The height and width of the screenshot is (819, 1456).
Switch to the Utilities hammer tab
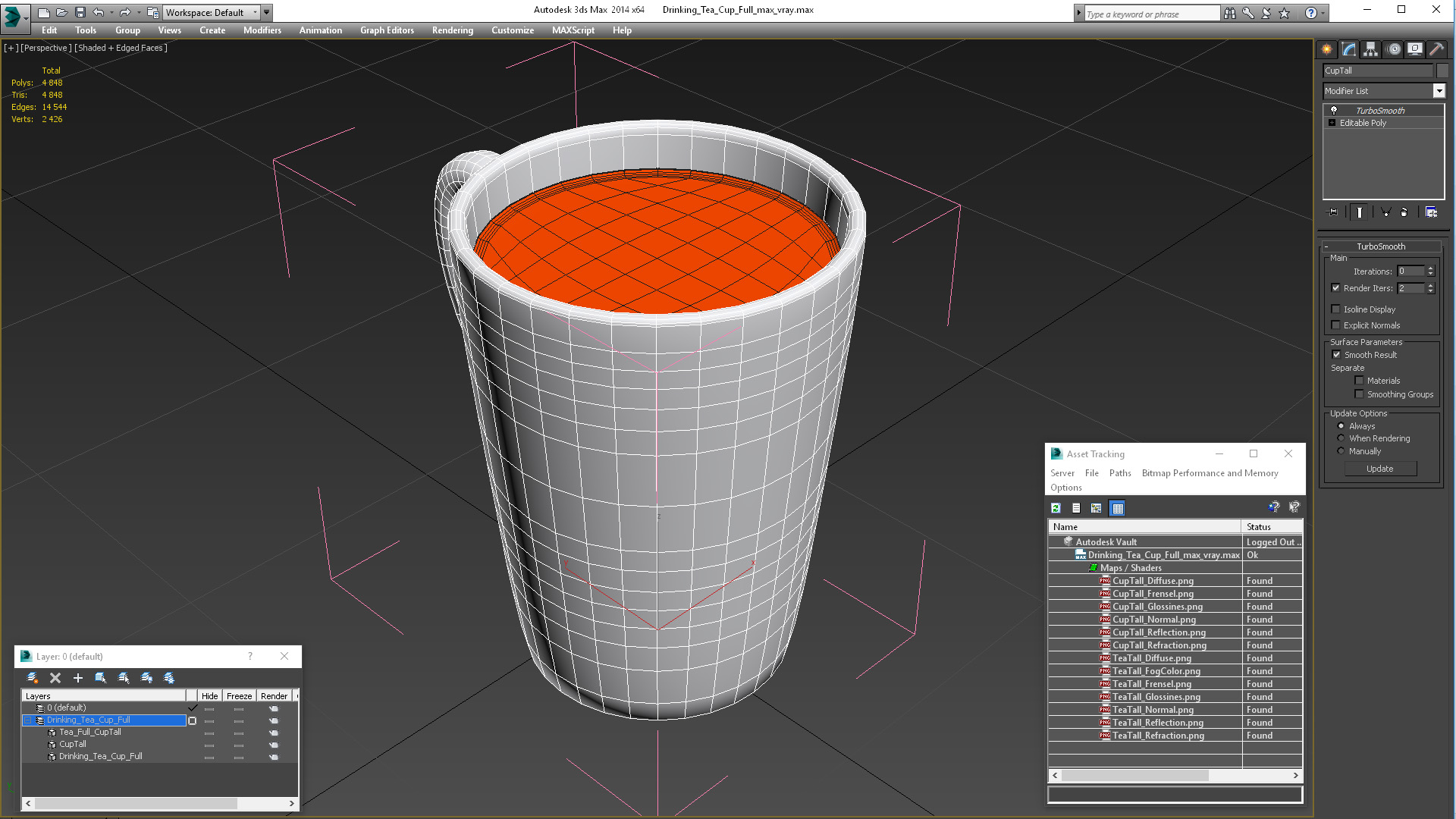(1436, 49)
